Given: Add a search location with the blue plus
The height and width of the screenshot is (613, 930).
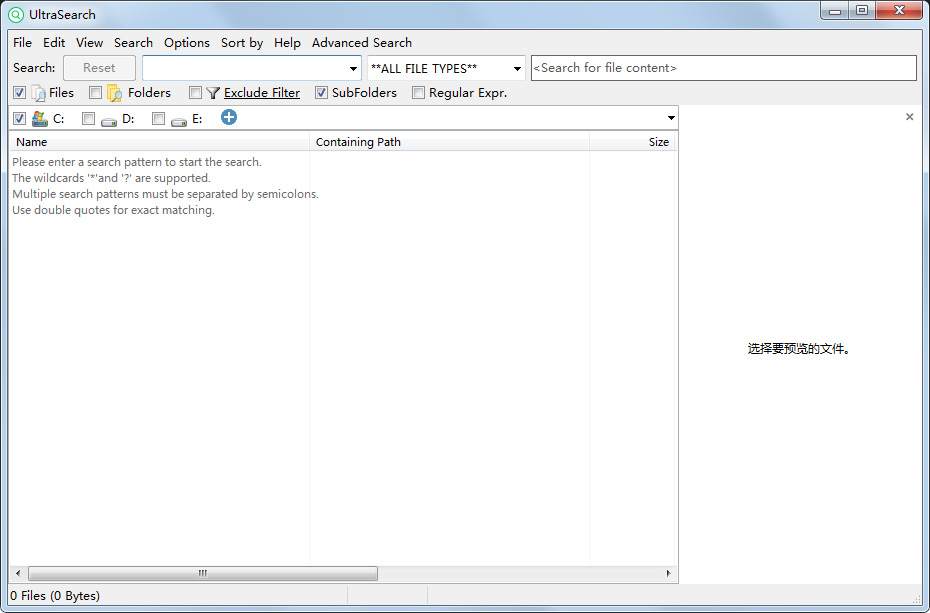Looking at the screenshot, I should point(229,117).
